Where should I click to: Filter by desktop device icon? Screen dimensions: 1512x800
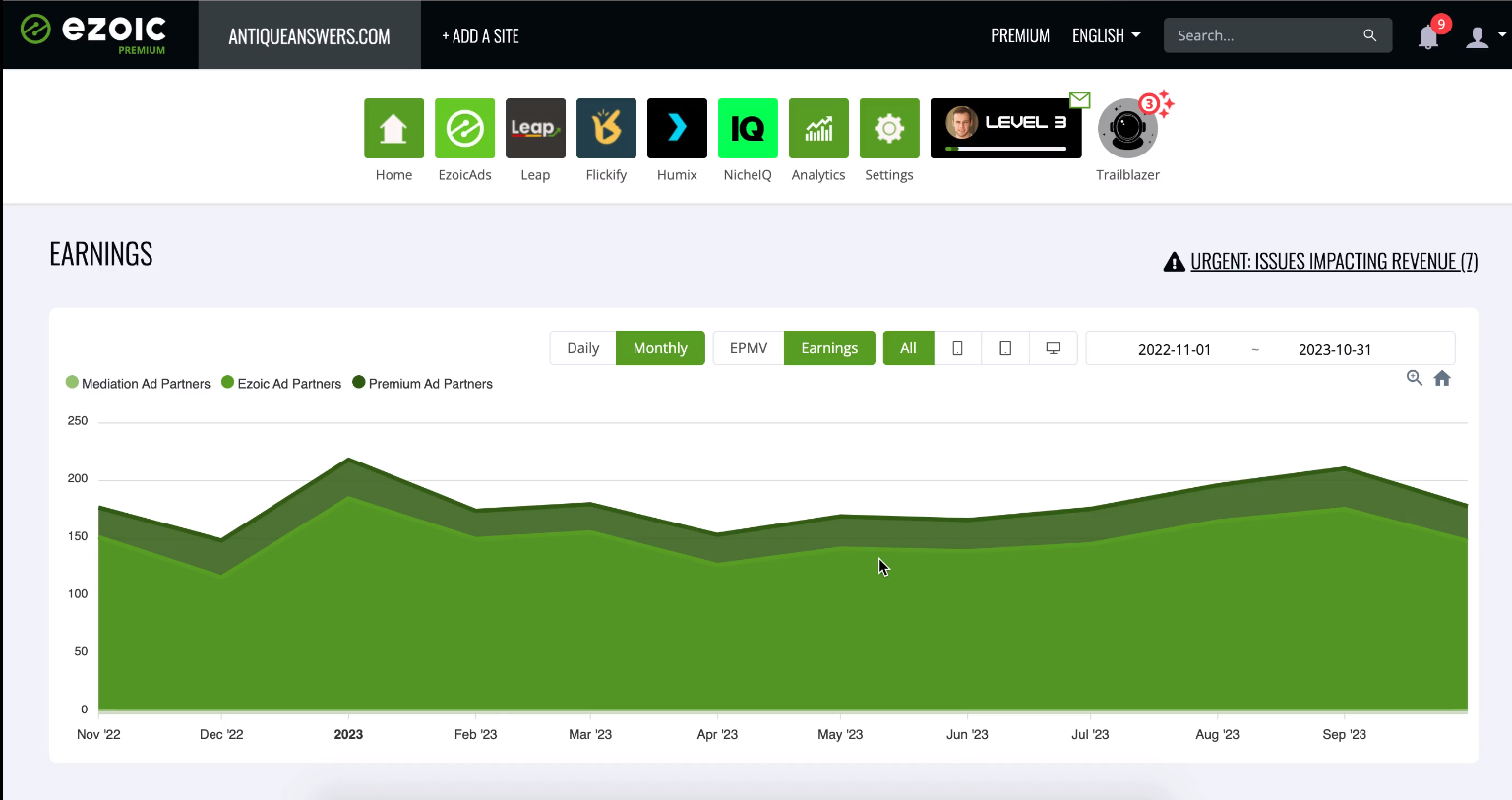click(1053, 348)
